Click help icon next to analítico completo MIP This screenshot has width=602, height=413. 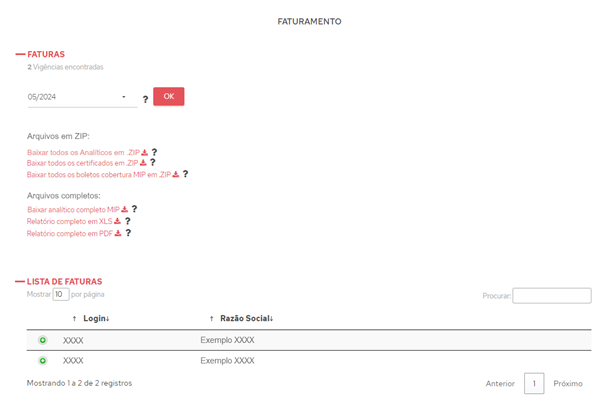[134, 209]
